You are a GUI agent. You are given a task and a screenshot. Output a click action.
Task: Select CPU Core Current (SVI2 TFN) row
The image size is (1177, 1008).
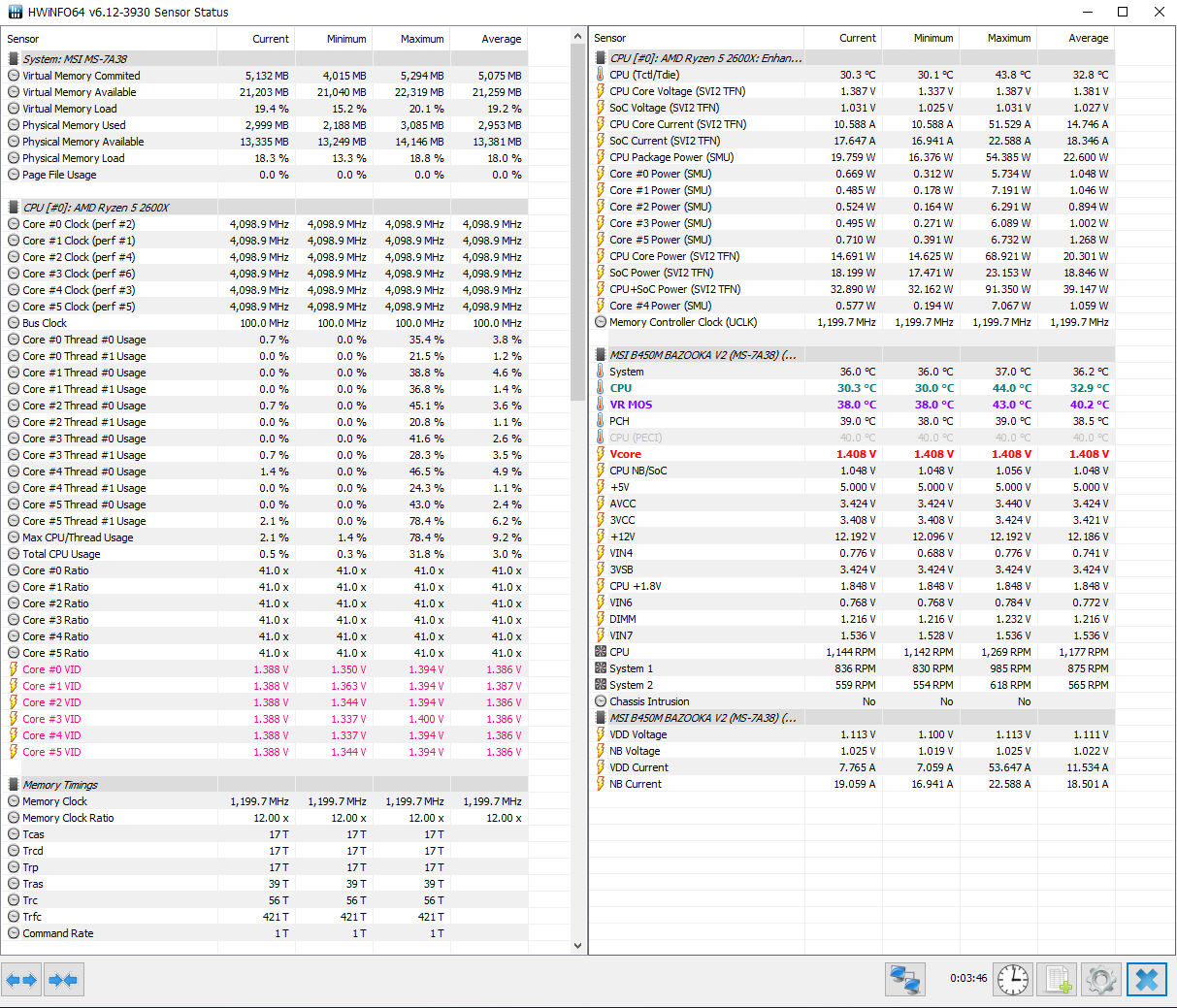tap(852, 124)
